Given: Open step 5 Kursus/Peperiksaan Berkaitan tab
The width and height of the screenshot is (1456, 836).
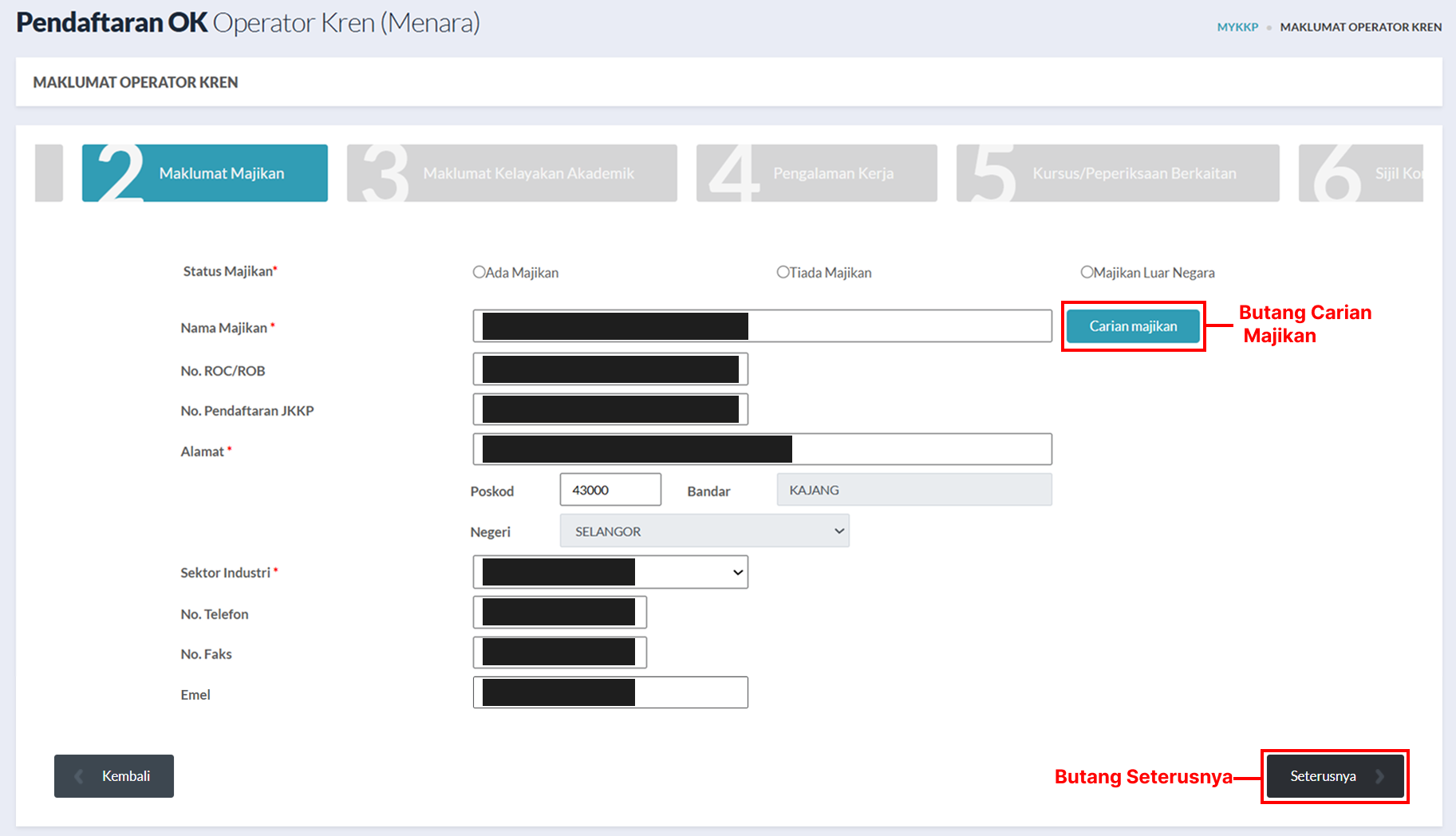Looking at the screenshot, I should [1117, 173].
